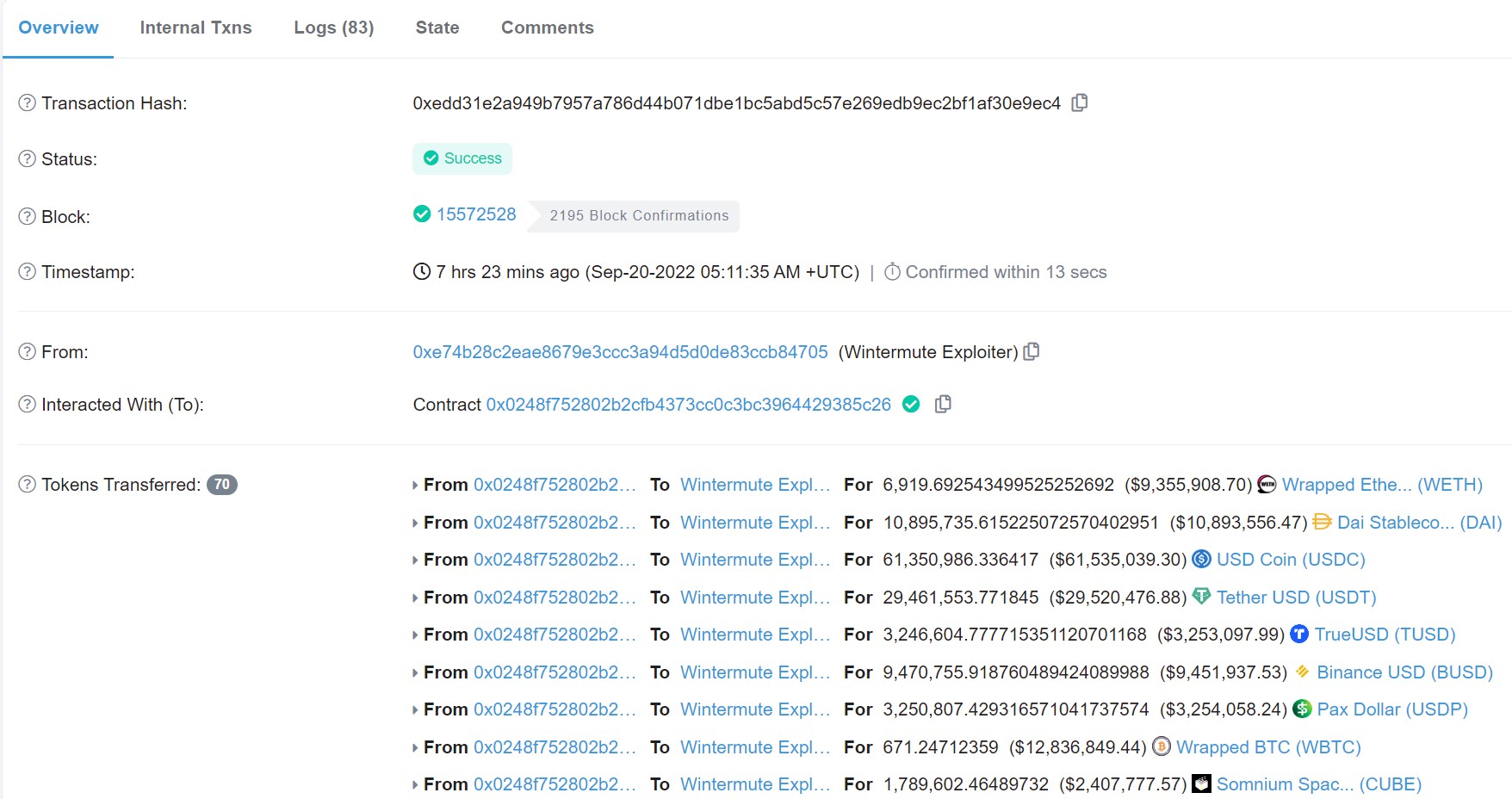1512x799 pixels.
Task: Click the USD Coin (USDC) icon
Action: tap(1200, 560)
